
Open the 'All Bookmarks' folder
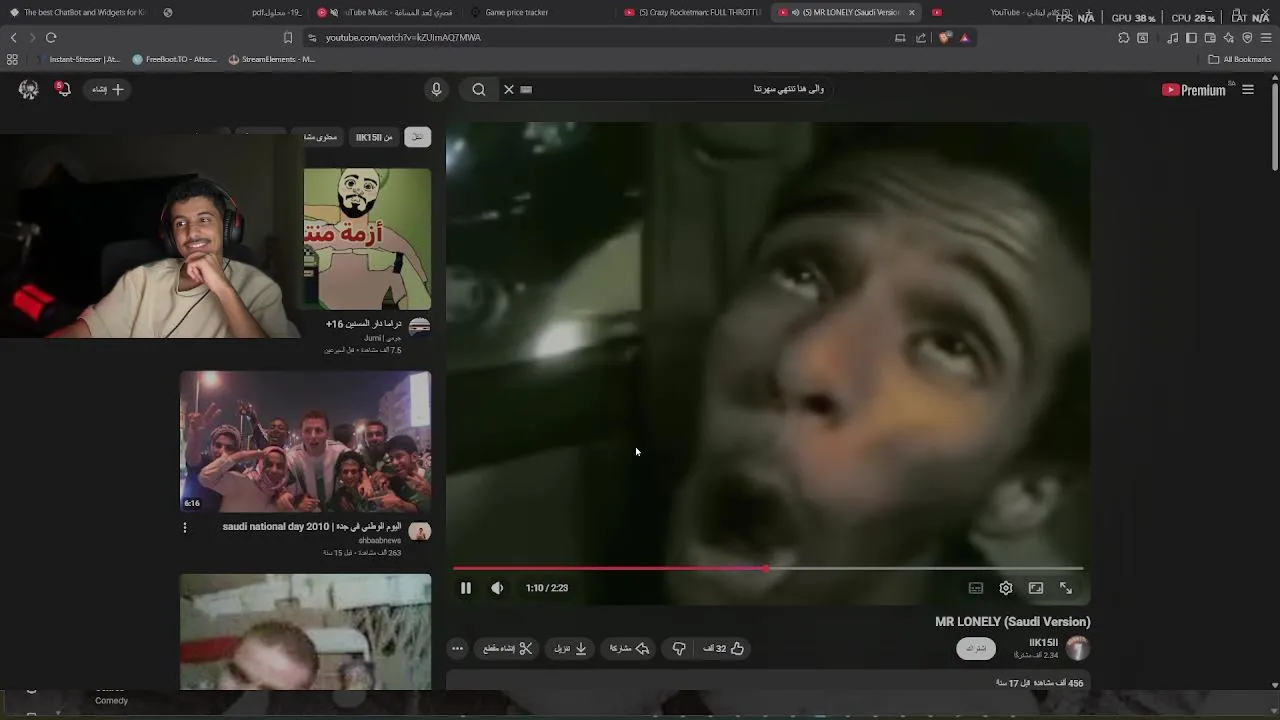tap(1239, 59)
